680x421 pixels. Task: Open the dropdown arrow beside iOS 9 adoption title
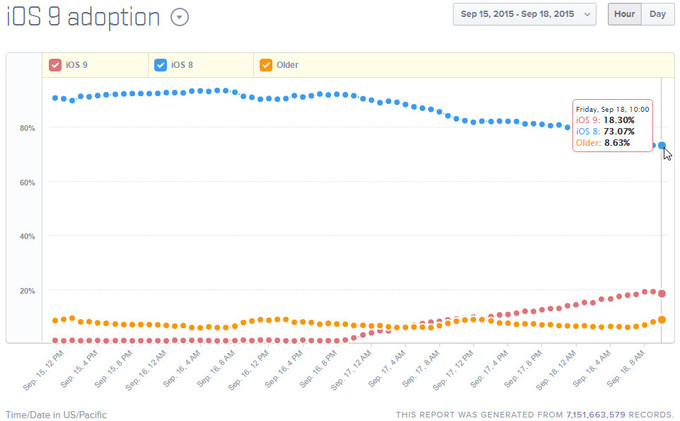pos(179,16)
